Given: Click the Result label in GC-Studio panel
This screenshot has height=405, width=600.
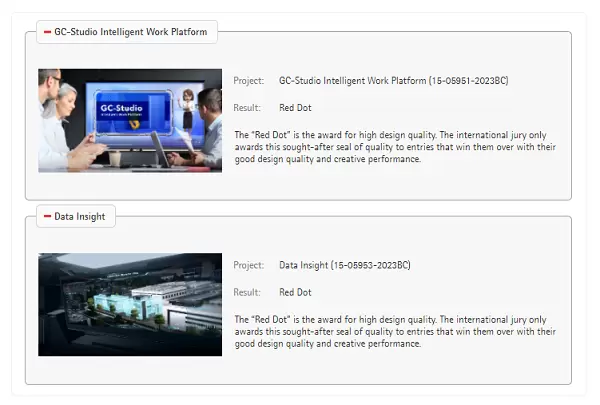Looking at the screenshot, I should 247,108.
